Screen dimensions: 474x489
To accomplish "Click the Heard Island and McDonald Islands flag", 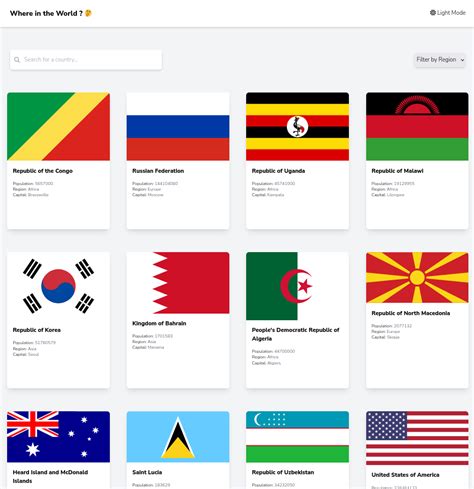I will tap(58, 437).
